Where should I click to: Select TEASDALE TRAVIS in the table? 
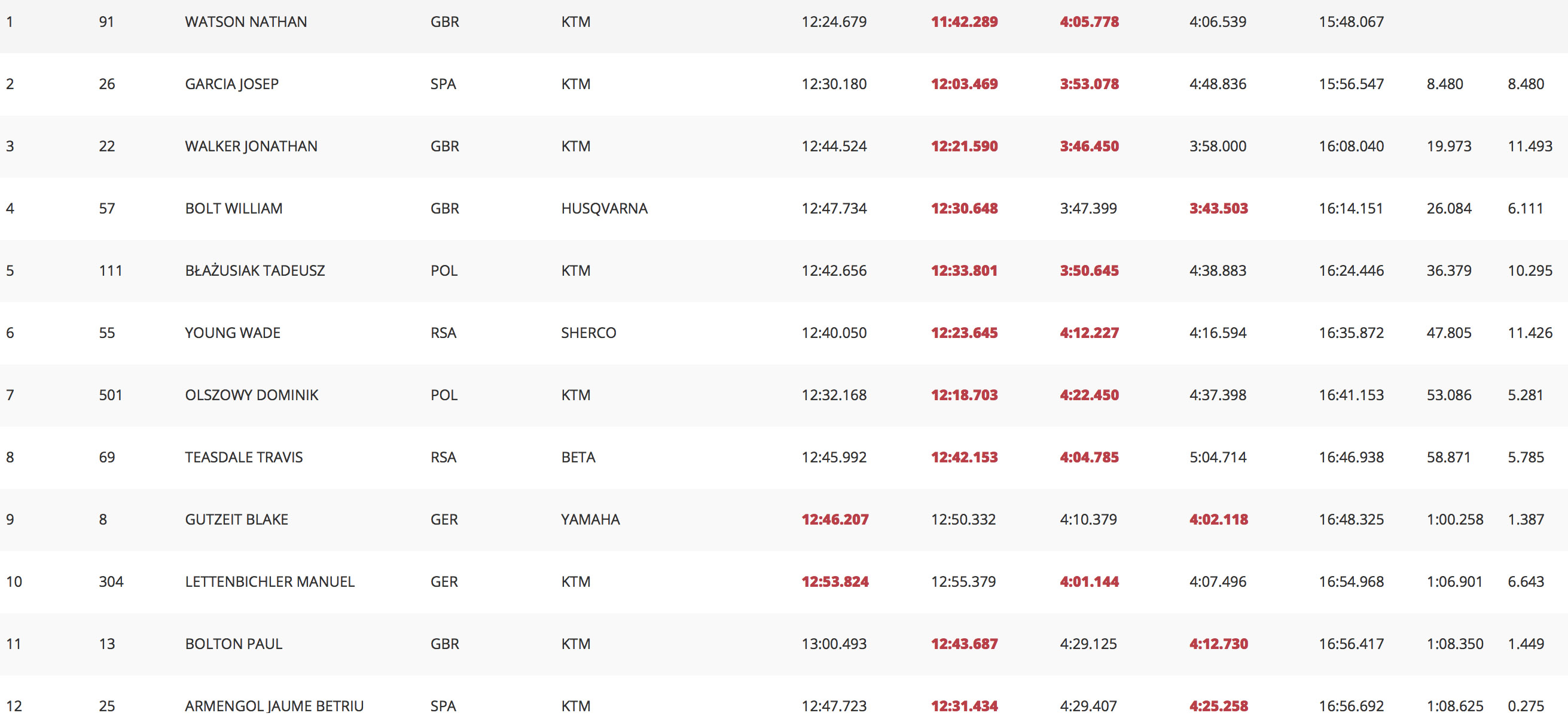[243, 457]
